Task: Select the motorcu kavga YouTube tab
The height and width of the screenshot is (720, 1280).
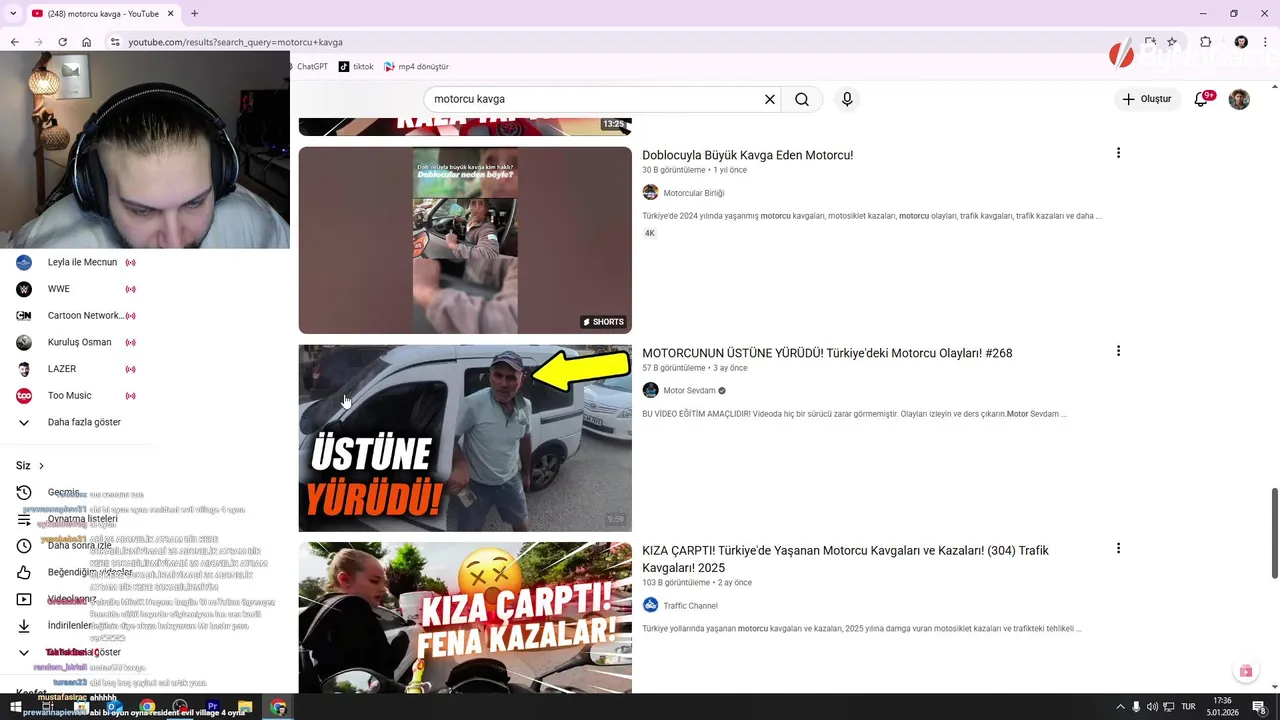Action: [102, 13]
